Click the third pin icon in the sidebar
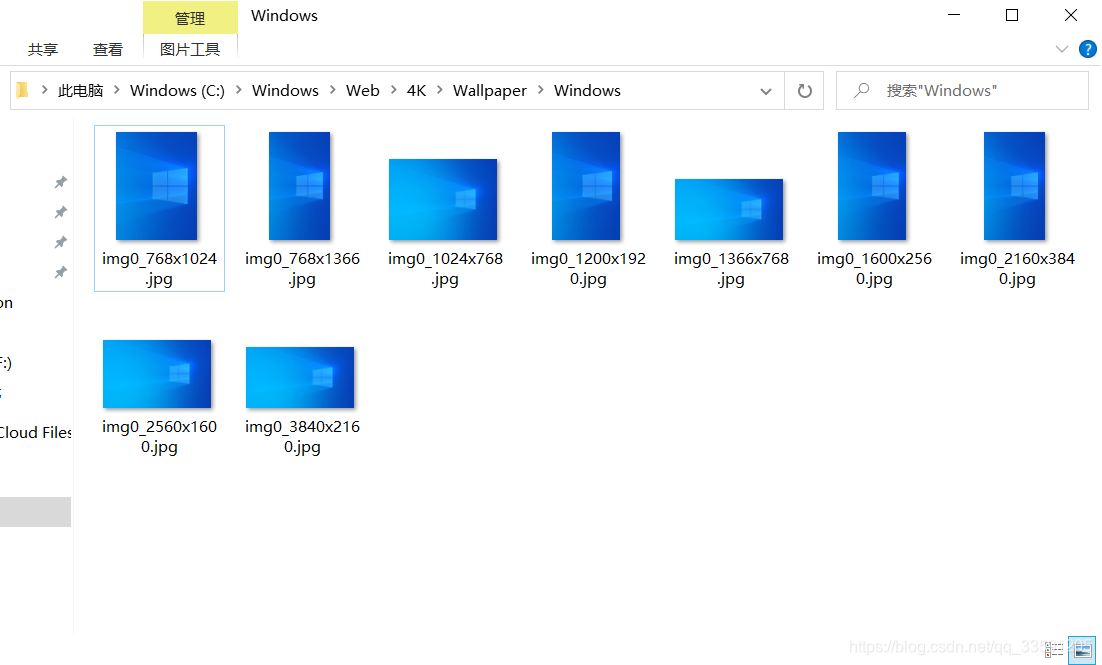The width and height of the screenshot is (1102, 665). click(61, 242)
